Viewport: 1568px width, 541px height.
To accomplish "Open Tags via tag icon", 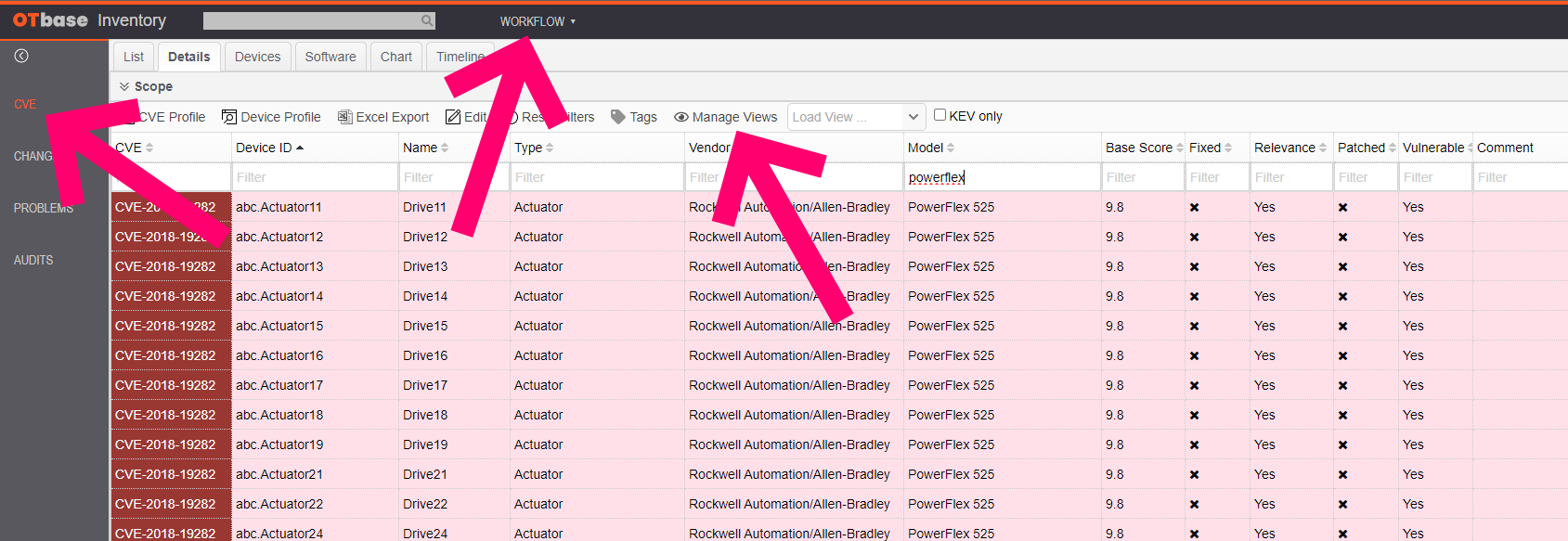I will [x=618, y=117].
